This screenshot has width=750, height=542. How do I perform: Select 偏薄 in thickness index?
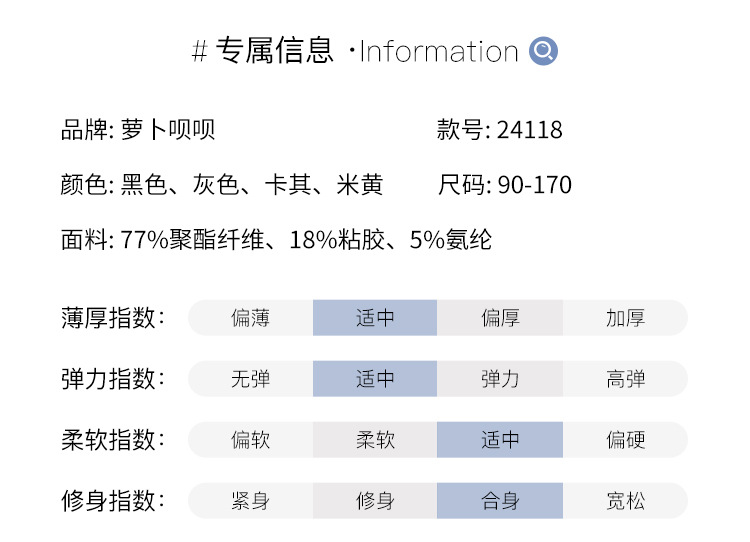[x=251, y=318]
